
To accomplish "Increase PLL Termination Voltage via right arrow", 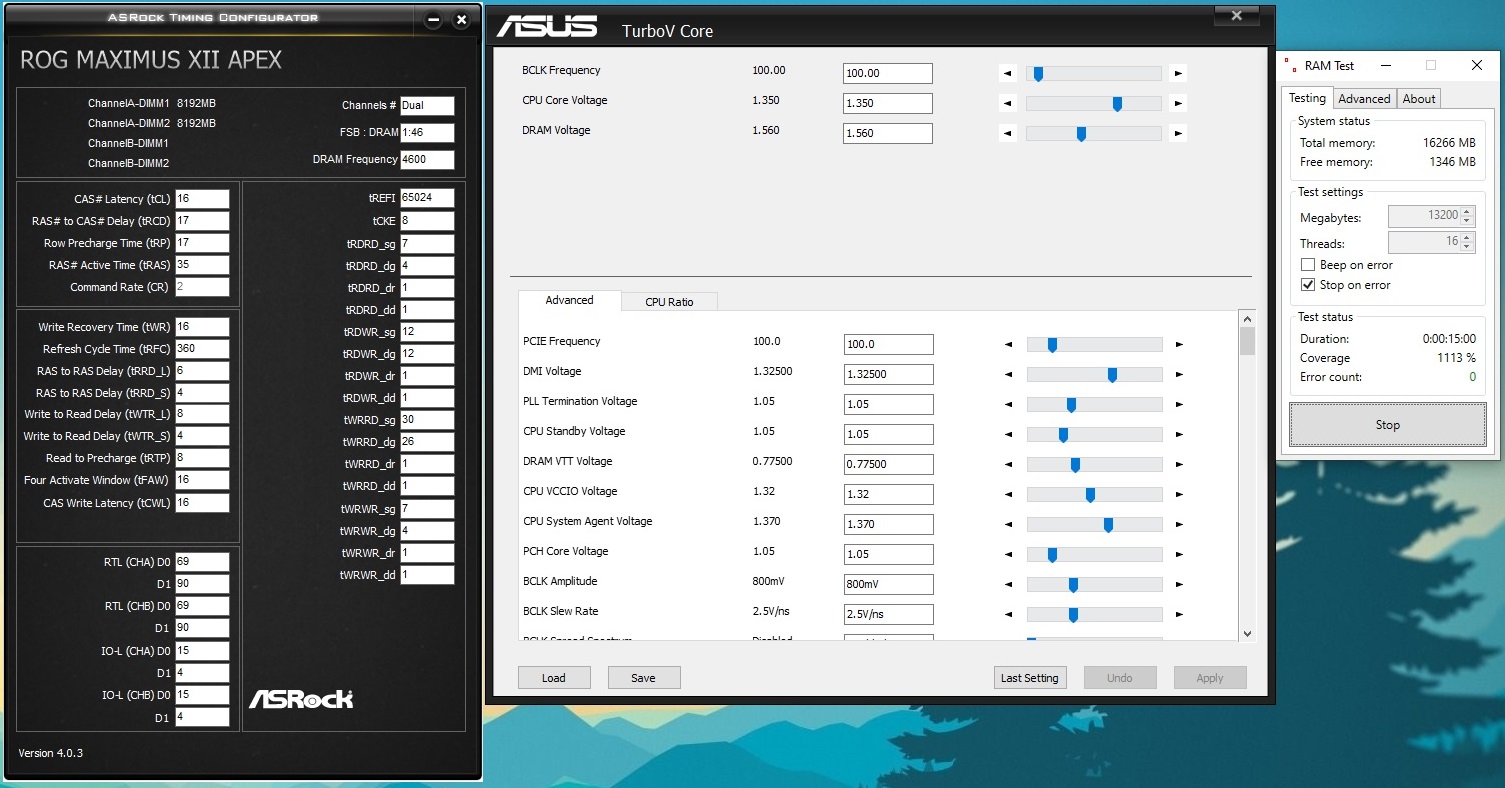I will click(x=1179, y=404).
